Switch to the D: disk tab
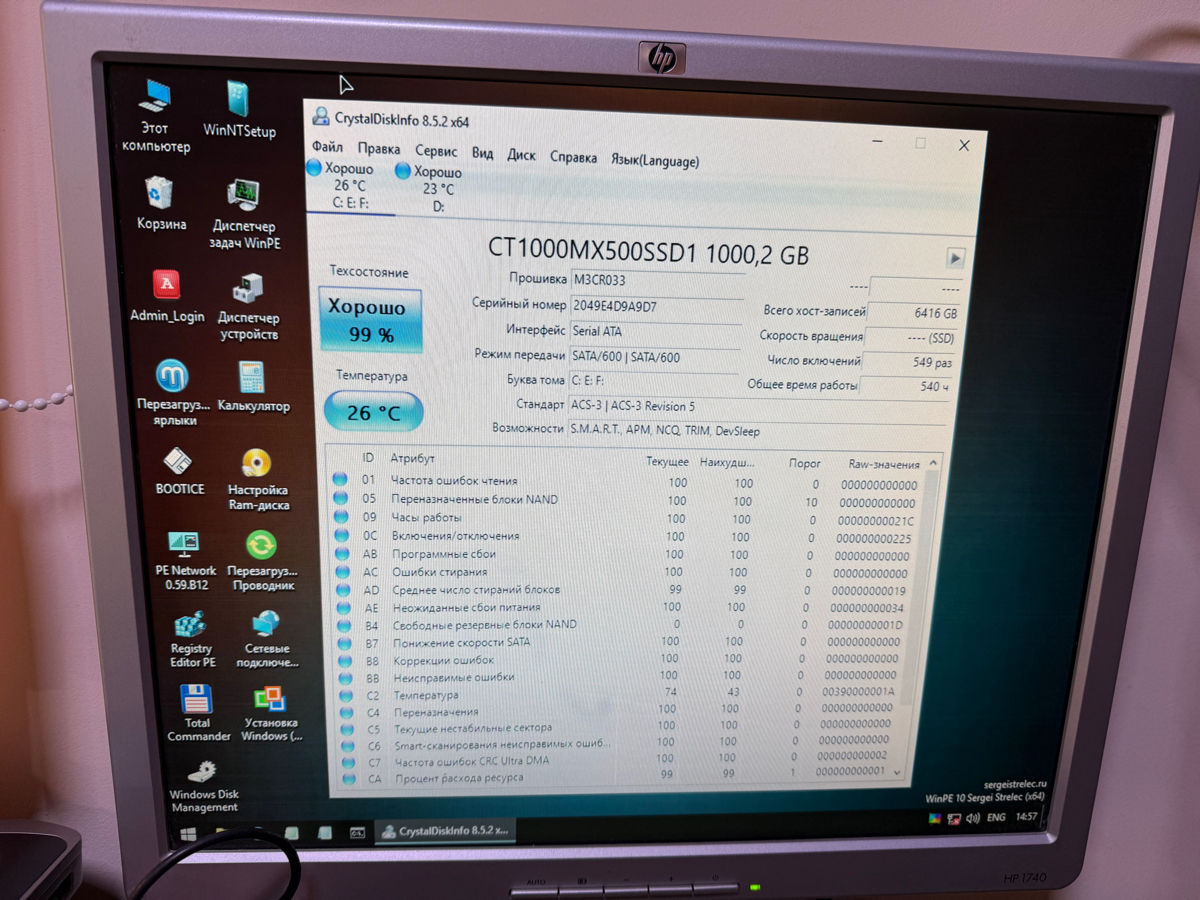 click(431, 187)
